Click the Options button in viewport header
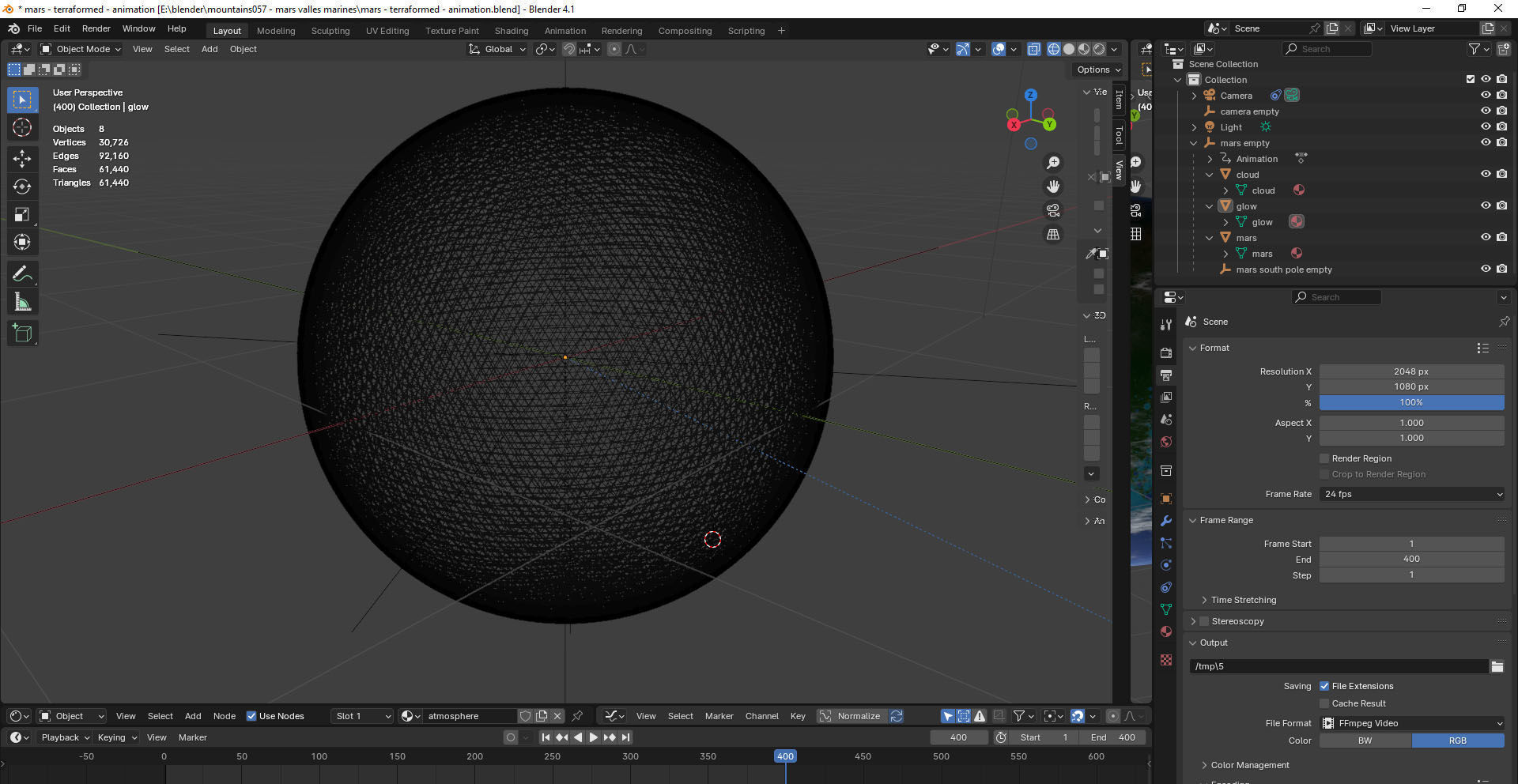The width and height of the screenshot is (1518, 784). tap(1098, 70)
